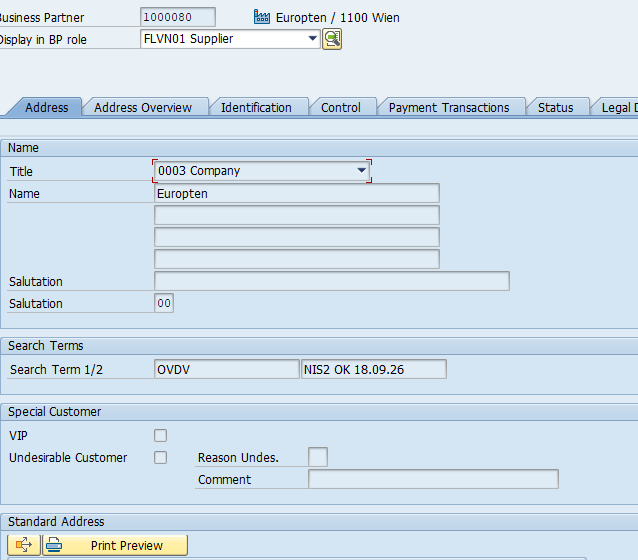Click the third Name line field
The height and width of the screenshot is (560, 638).
coord(297,237)
